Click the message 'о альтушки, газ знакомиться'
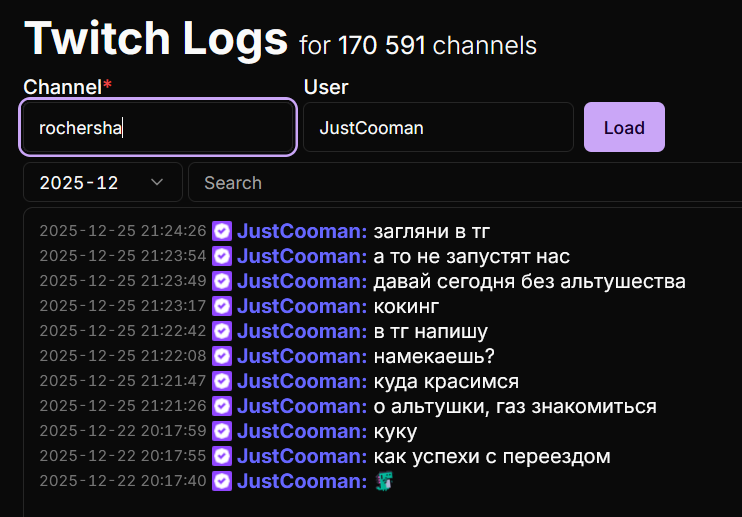The height and width of the screenshot is (517, 742). [x=515, y=407]
